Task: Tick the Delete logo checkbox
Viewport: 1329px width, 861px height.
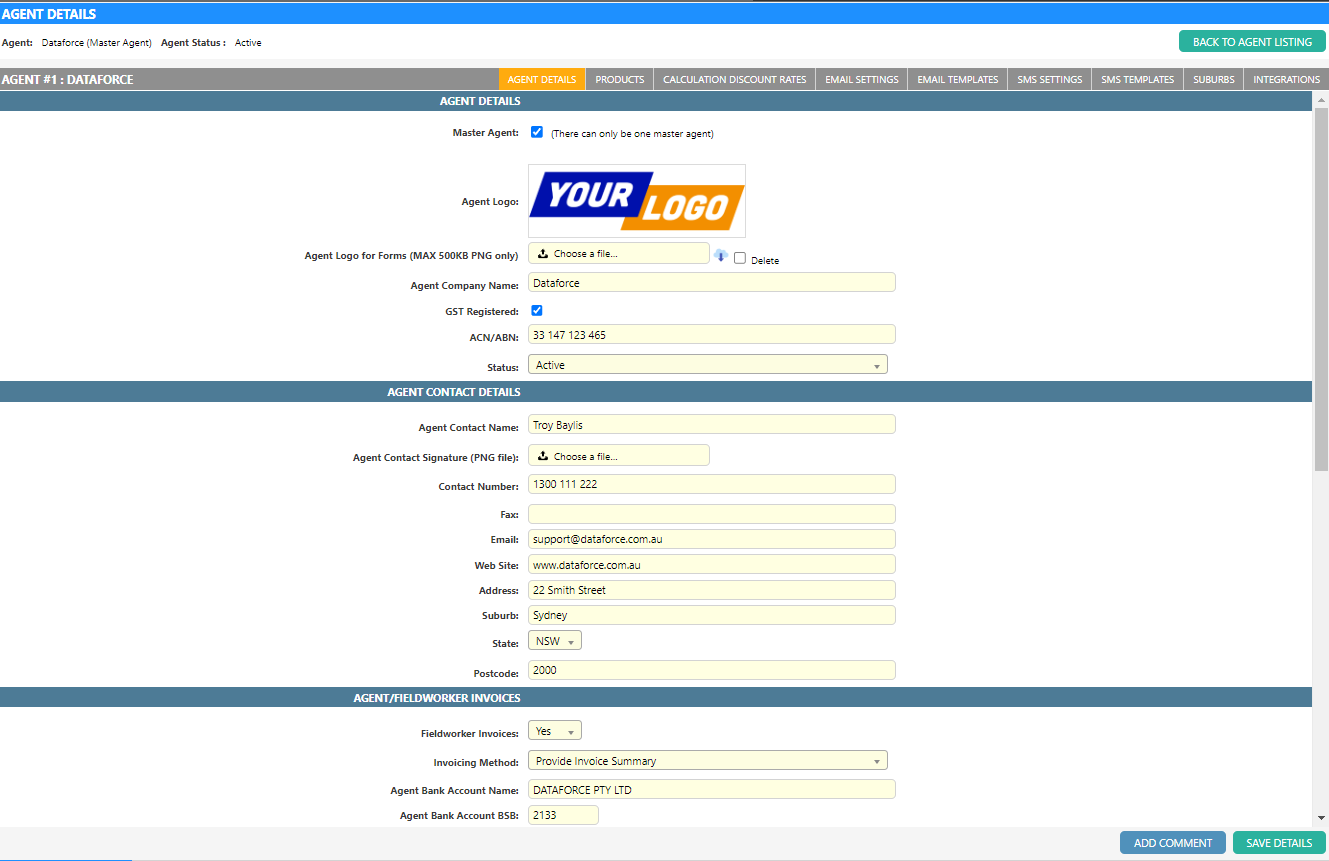Action: 740,258
